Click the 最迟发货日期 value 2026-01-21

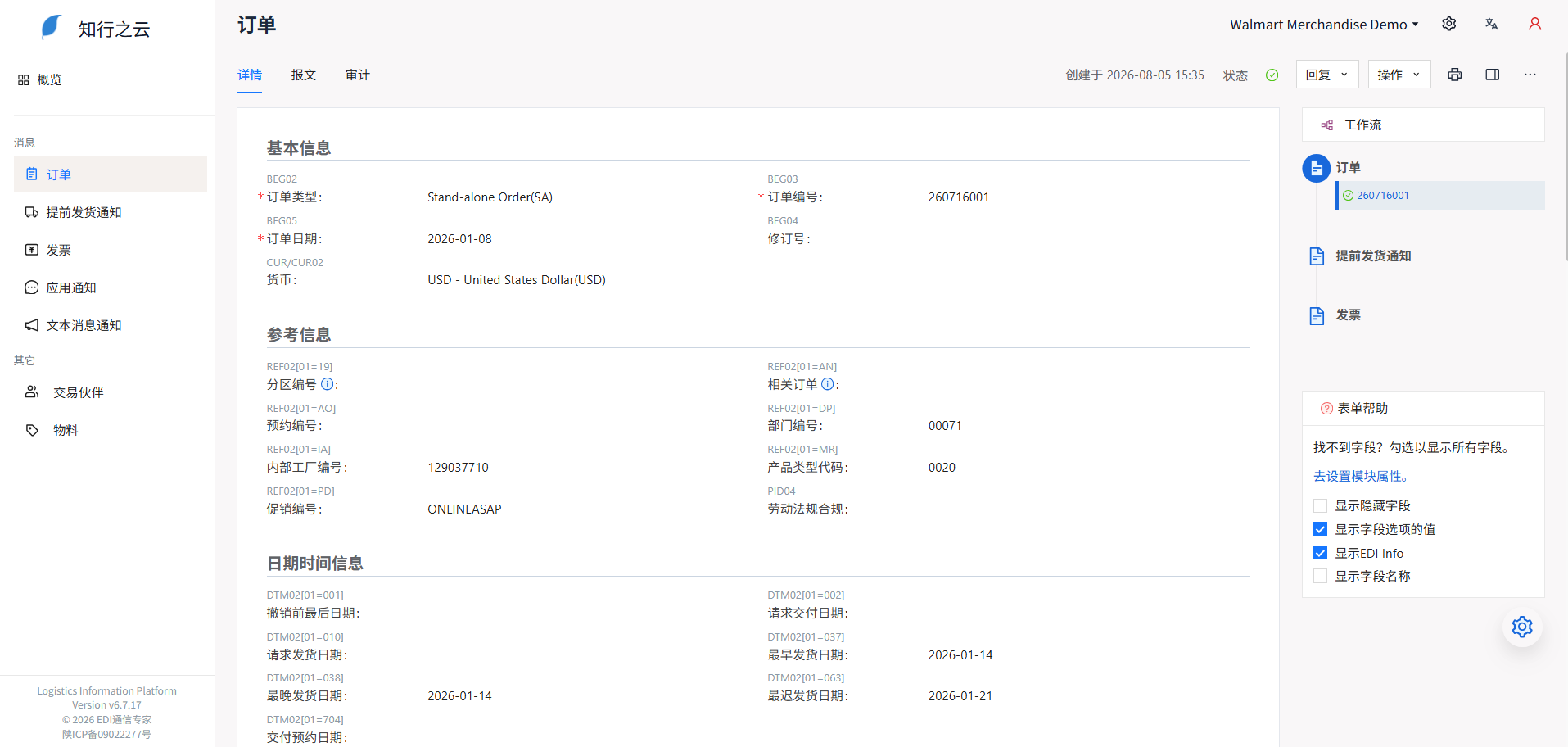(x=960, y=696)
